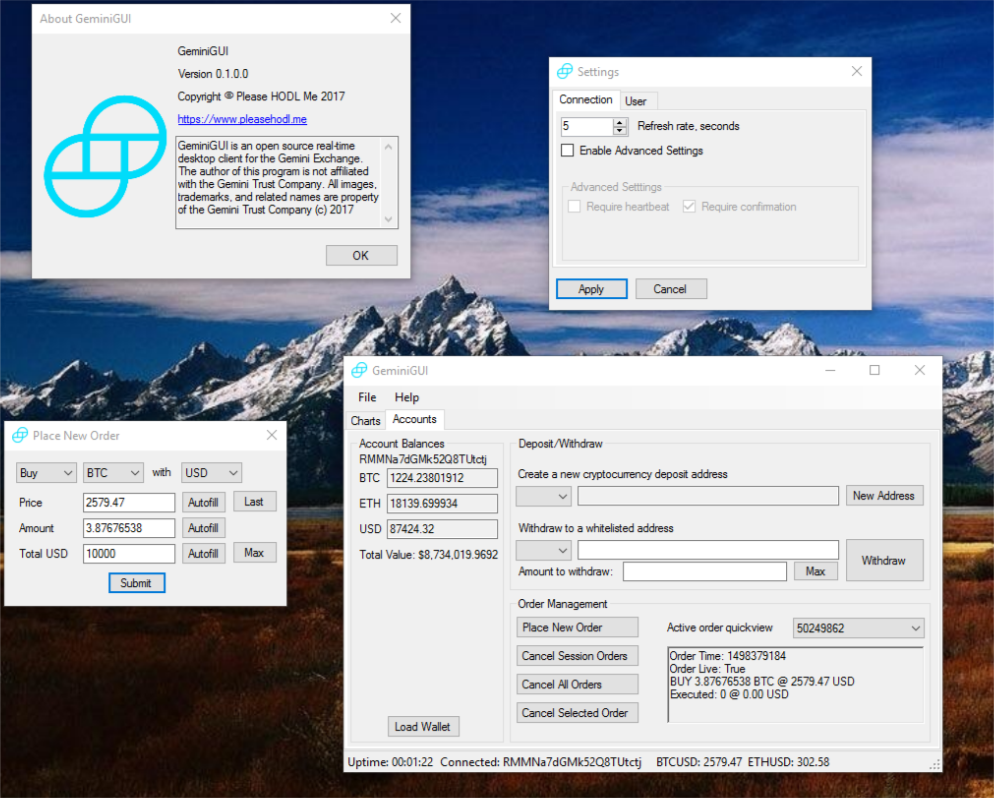The height and width of the screenshot is (798, 994).
Task: Click the BTC balance field
Action: pyautogui.click(x=442, y=478)
